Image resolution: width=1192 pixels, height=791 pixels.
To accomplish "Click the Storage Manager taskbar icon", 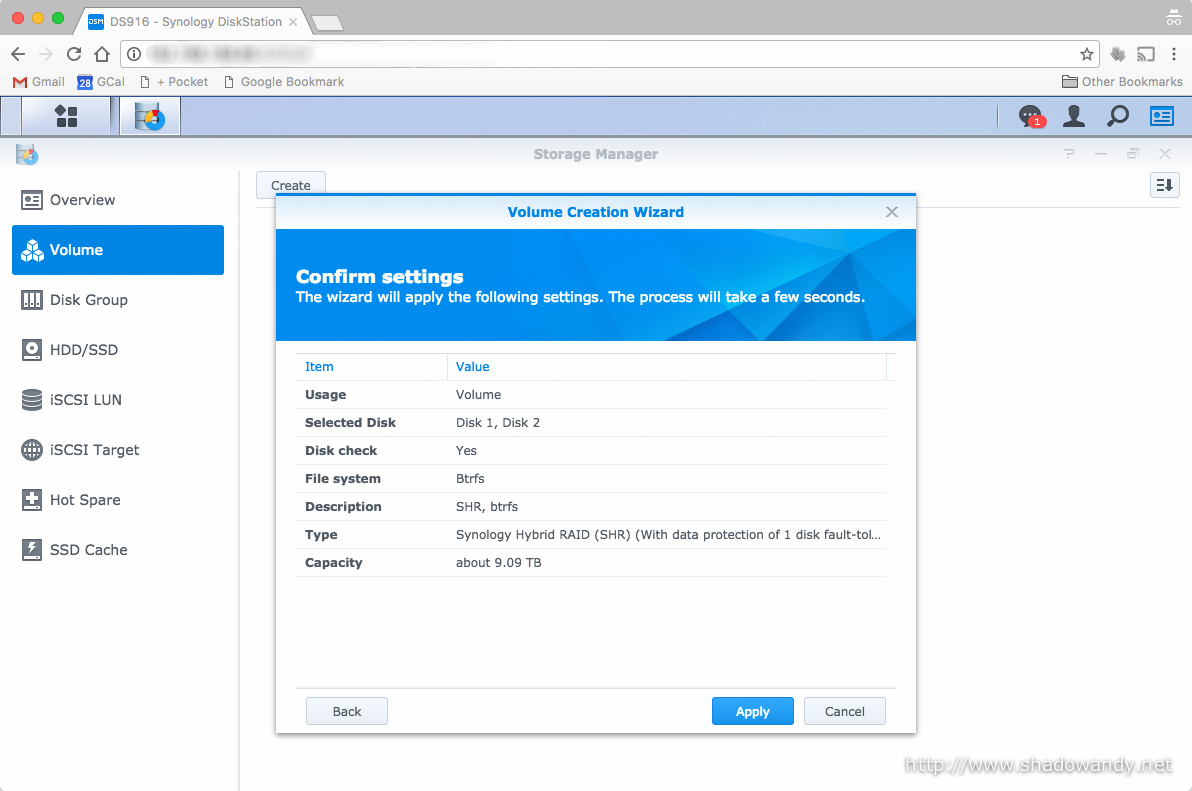I will click(150, 116).
